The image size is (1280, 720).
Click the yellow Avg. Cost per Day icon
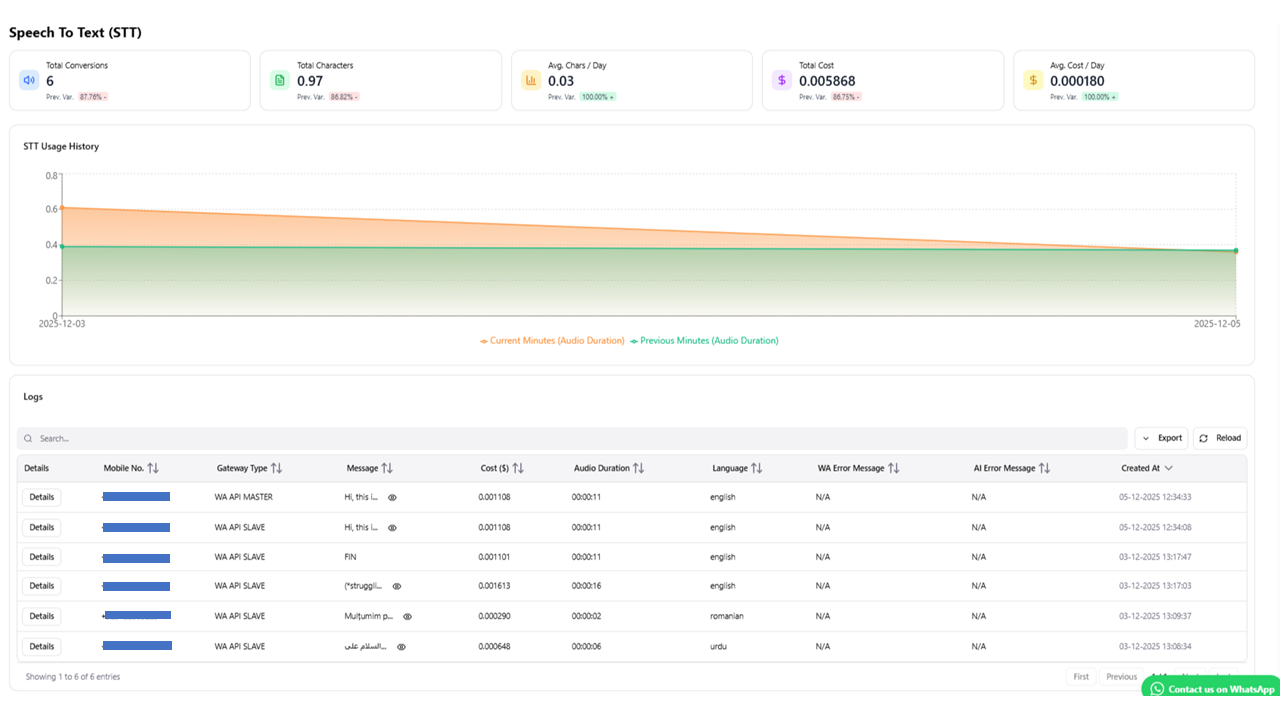[1033, 80]
